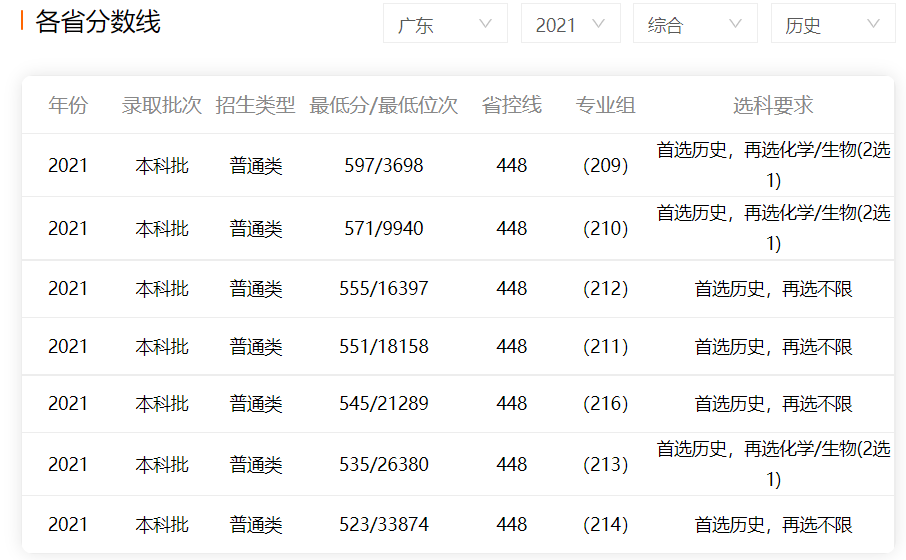This screenshot has width=906, height=560.
Task: Click chevron arrow in 历史 selector
Action: click(874, 24)
